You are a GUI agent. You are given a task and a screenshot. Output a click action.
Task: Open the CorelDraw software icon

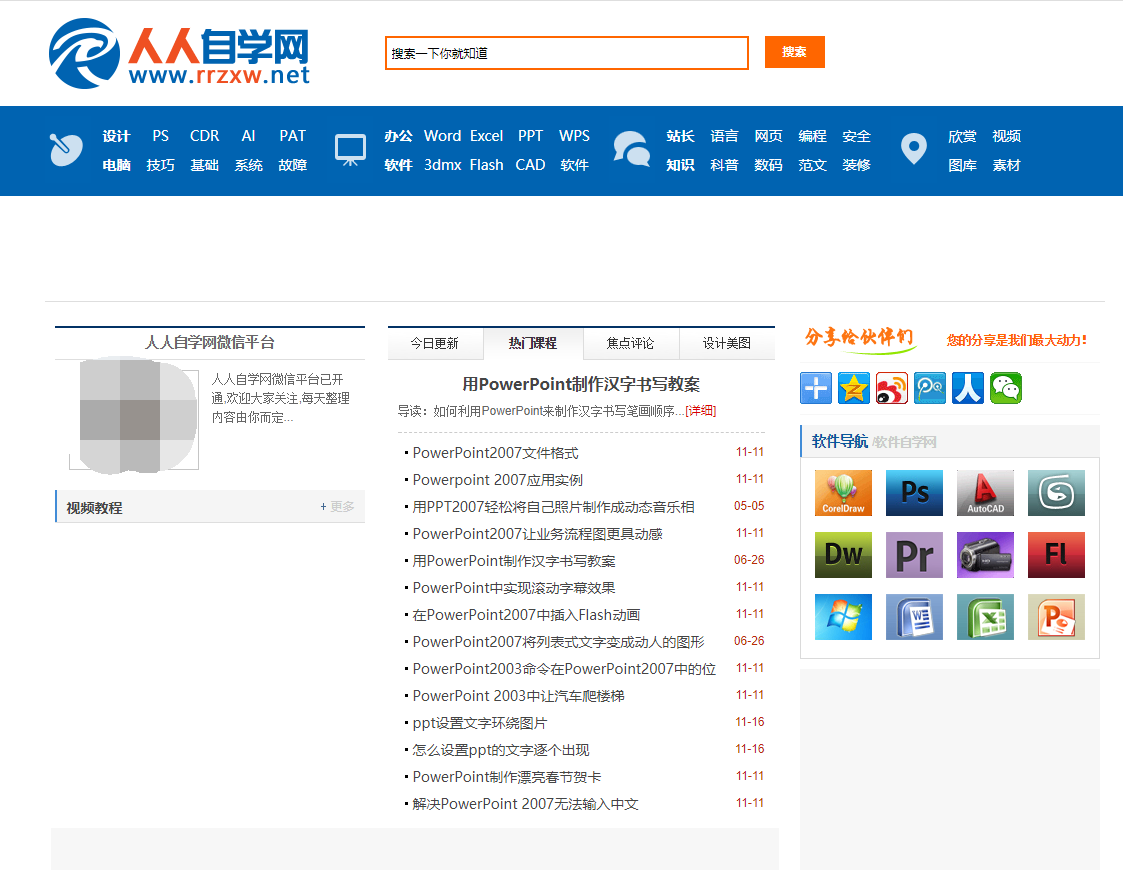[x=843, y=493]
